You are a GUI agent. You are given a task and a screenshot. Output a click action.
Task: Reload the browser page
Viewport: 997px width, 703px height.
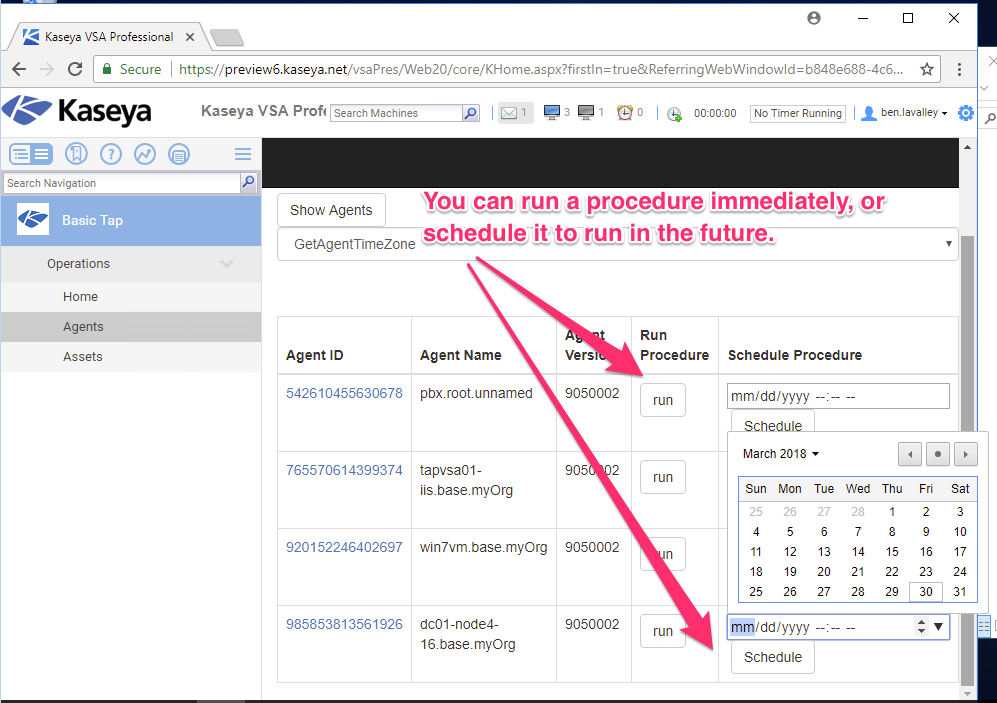pos(75,69)
